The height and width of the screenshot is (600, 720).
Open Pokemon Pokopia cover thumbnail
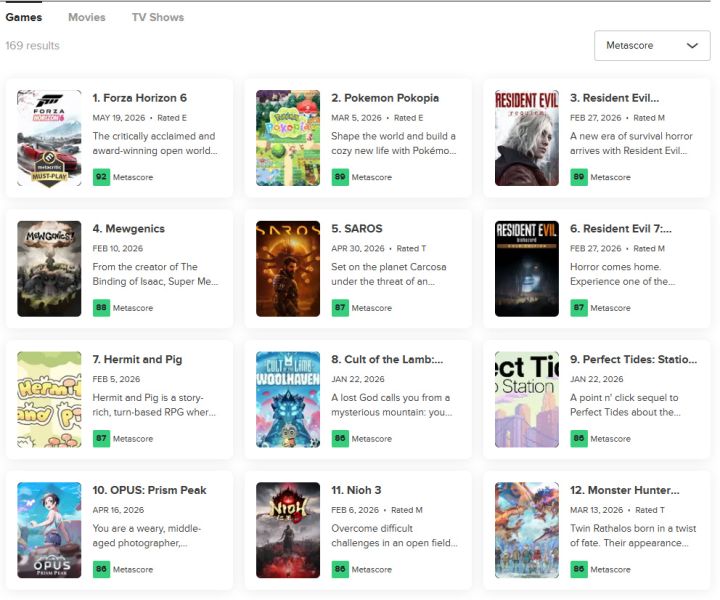(x=288, y=138)
